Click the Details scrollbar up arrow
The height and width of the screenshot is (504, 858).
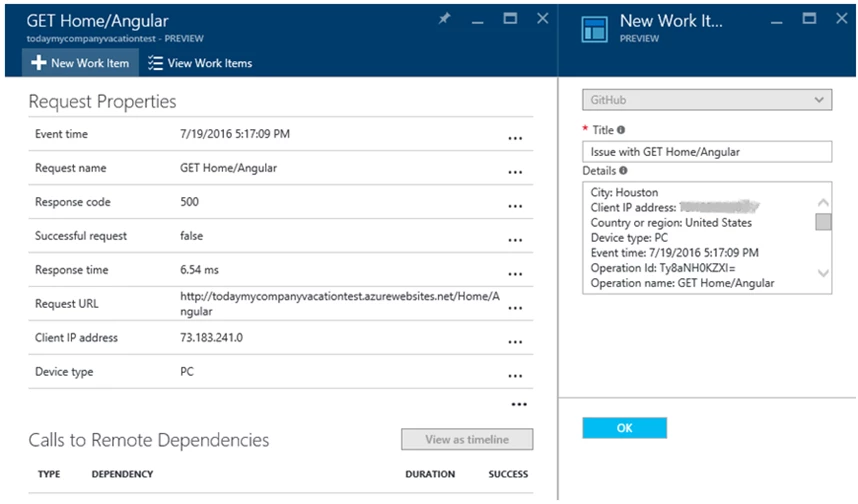click(x=823, y=202)
